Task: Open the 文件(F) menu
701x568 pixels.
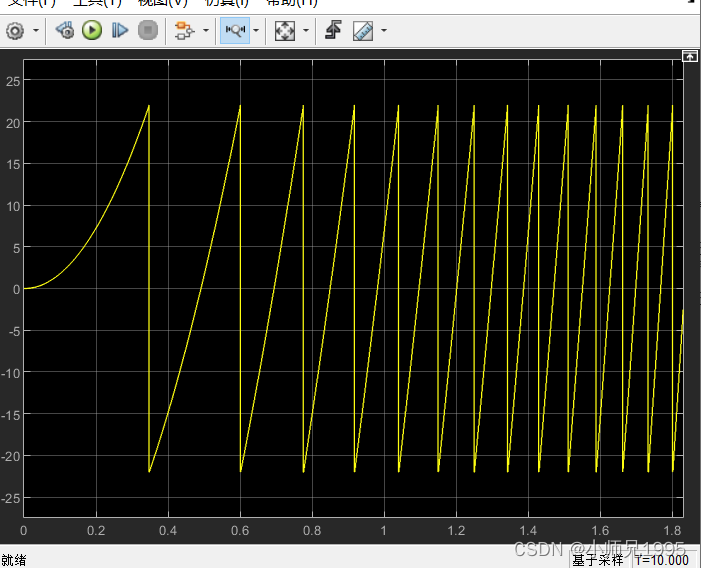Action: [x=32, y=3]
